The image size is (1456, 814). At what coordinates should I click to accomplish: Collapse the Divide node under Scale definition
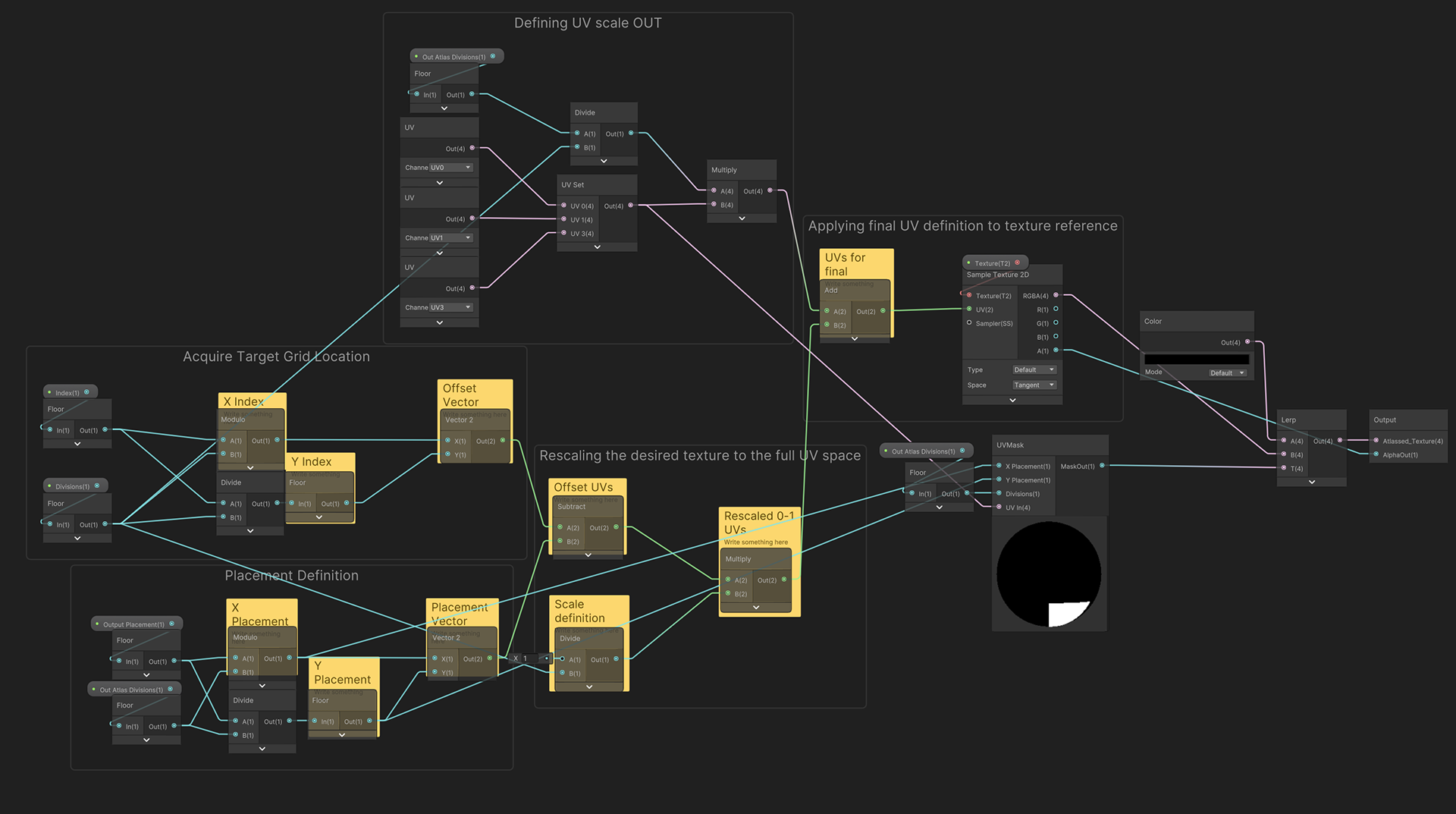[589, 687]
